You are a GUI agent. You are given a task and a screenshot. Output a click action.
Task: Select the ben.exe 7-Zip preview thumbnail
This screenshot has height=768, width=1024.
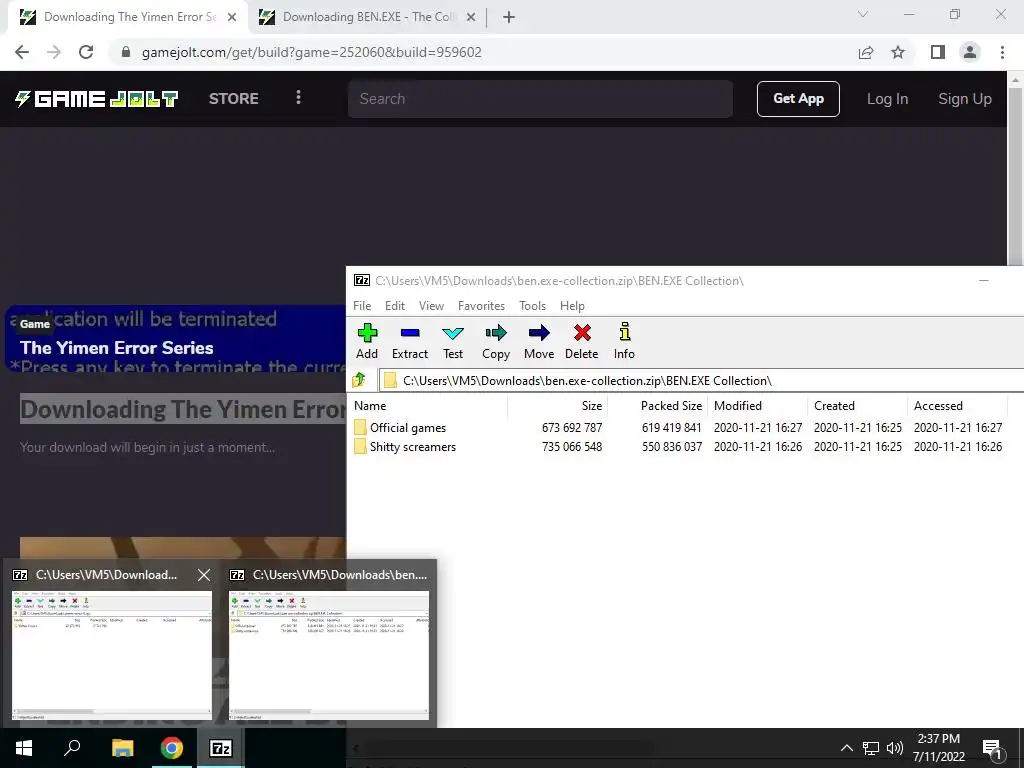coord(329,655)
